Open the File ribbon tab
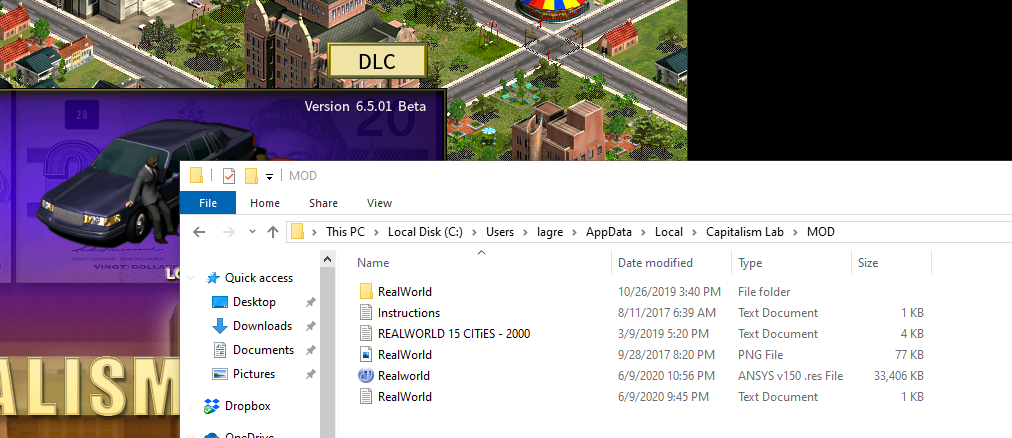This screenshot has height=438, width=1012. coord(208,203)
